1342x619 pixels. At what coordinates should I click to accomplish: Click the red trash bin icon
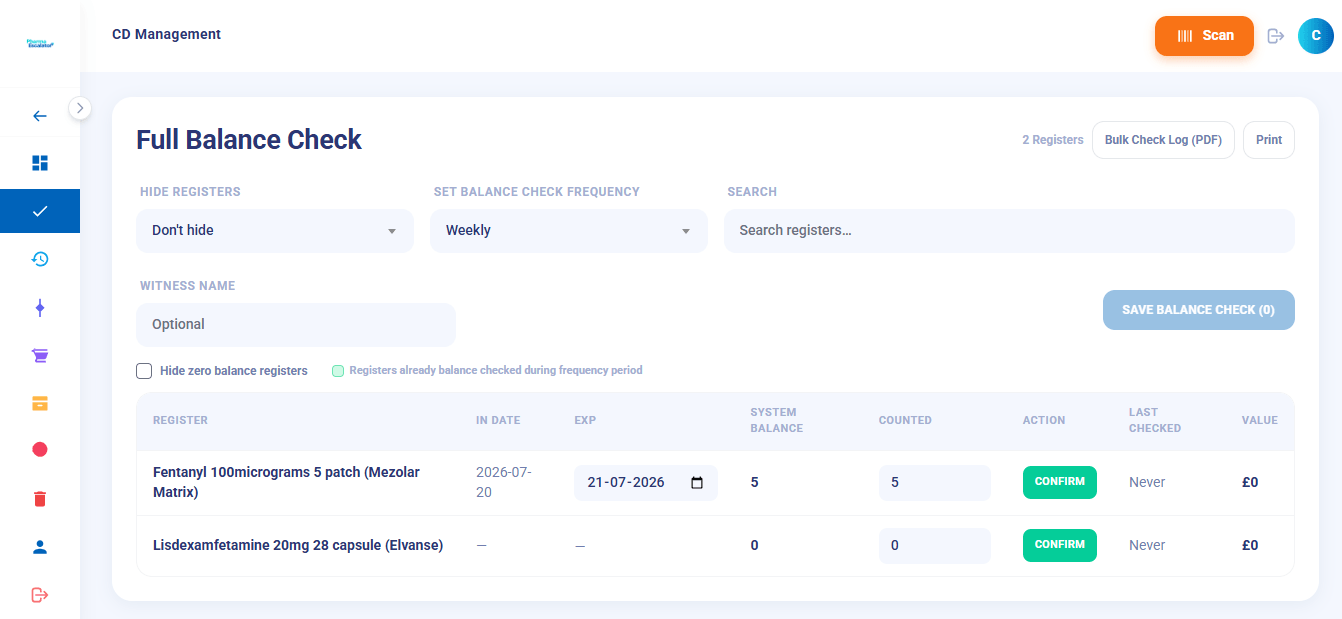40,499
